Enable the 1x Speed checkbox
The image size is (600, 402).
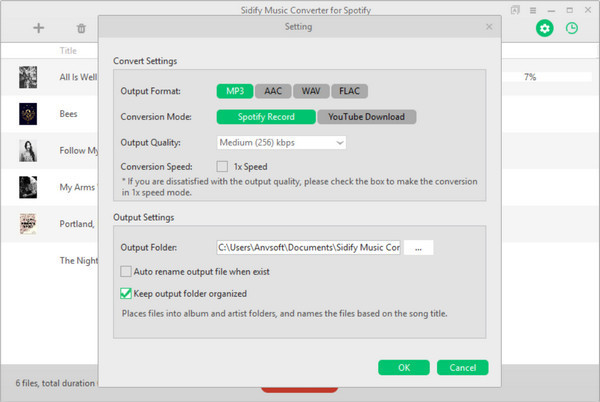click(222, 166)
